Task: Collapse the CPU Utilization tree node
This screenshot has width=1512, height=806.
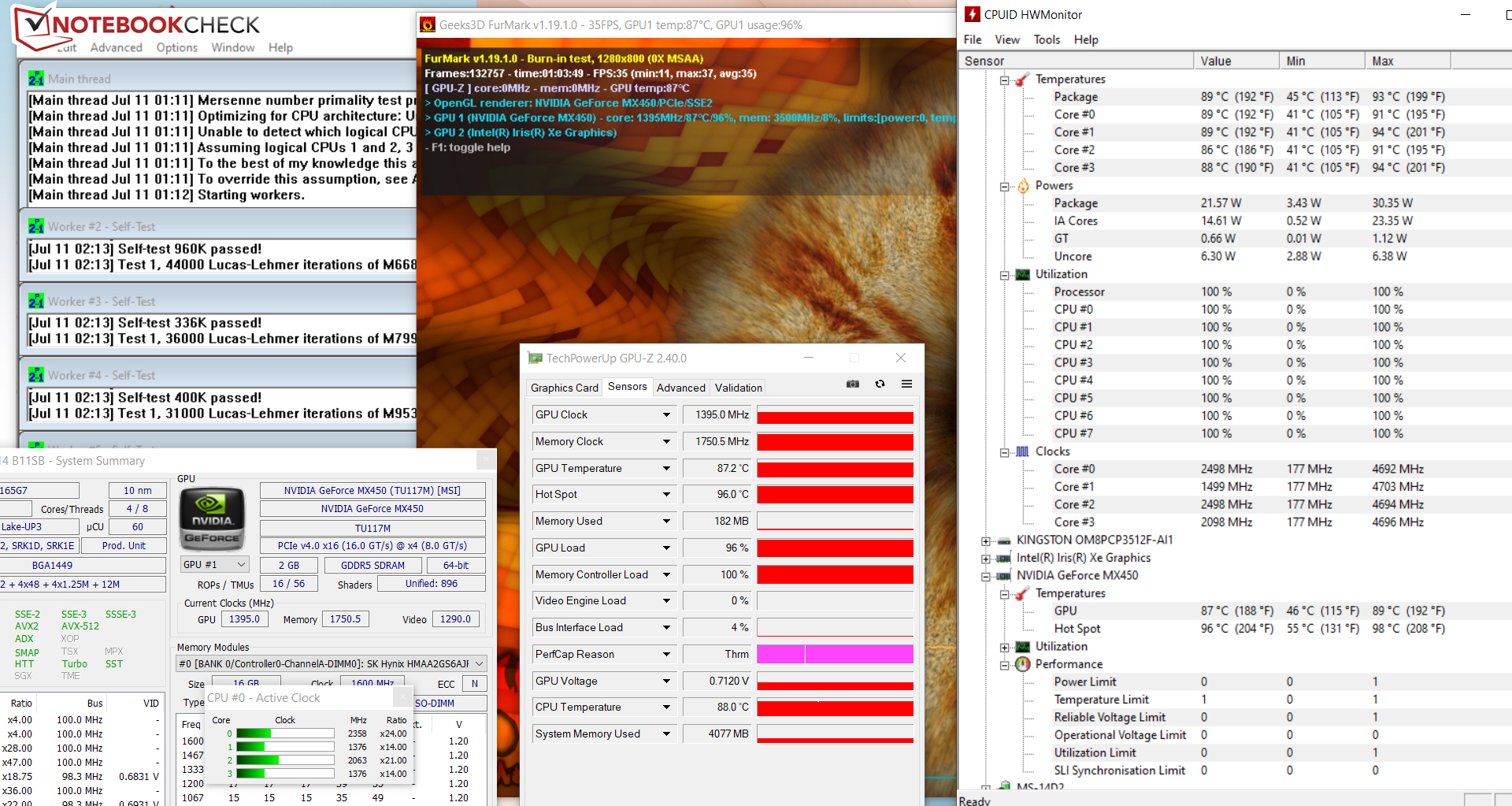Action: pyautogui.click(x=1005, y=275)
